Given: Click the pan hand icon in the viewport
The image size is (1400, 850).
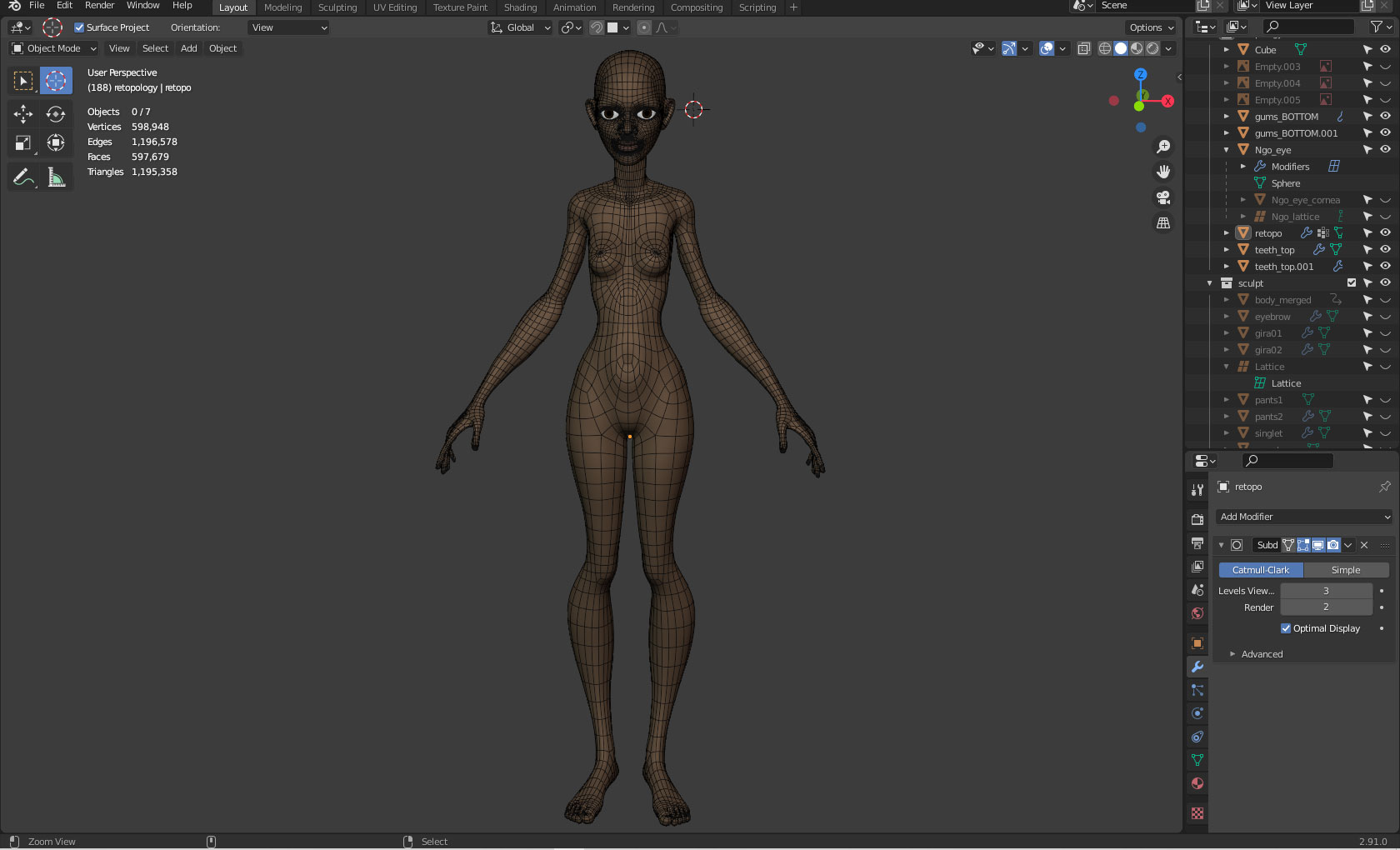Looking at the screenshot, I should pyautogui.click(x=1163, y=172).
